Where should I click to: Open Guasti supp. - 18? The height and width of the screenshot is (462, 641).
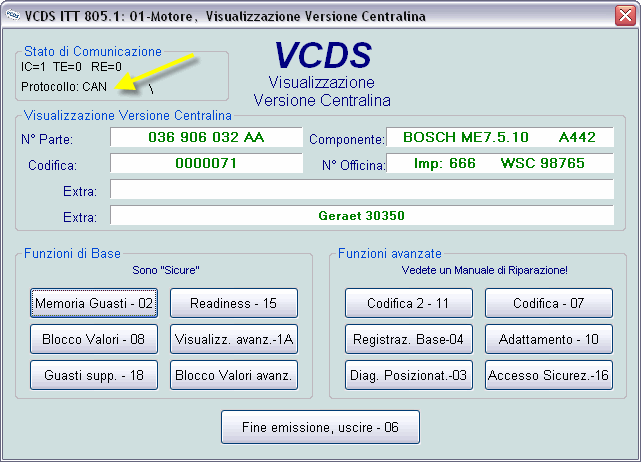[94, 375]
